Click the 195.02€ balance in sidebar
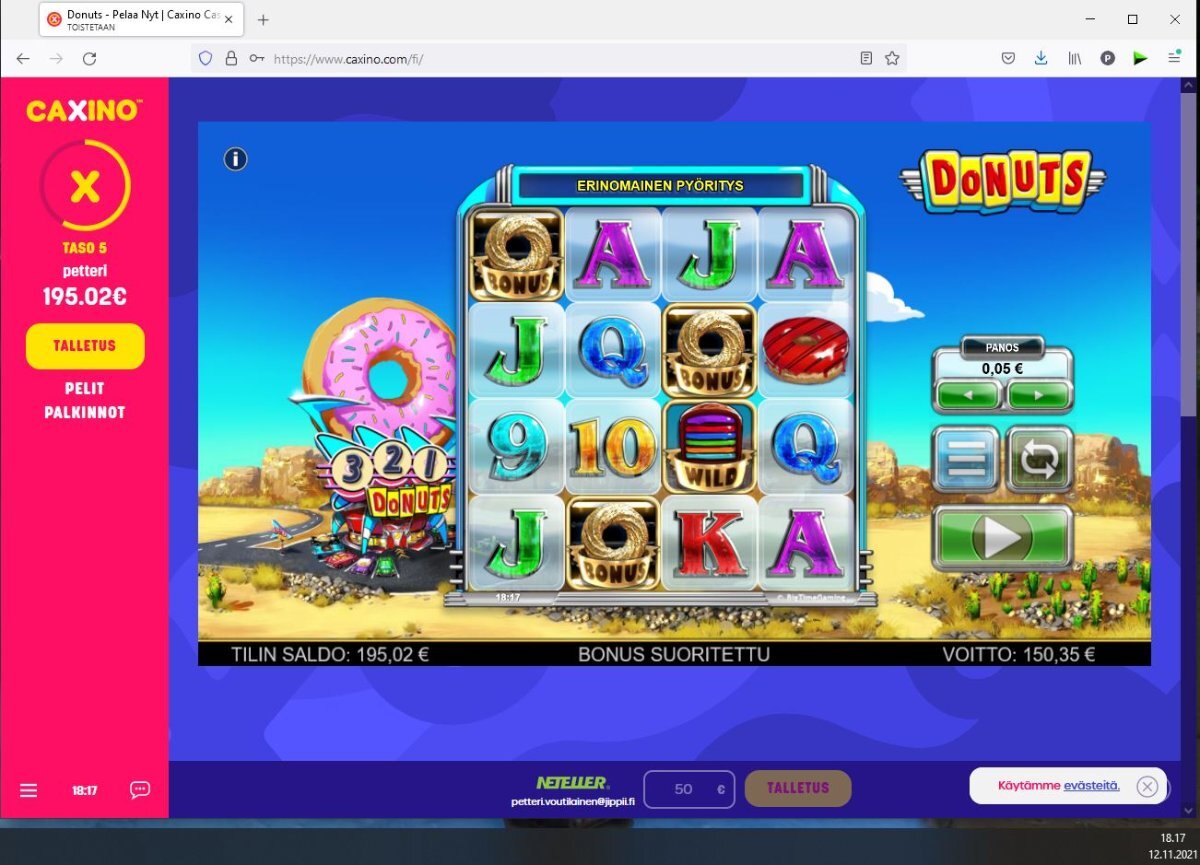 (85, 296)
